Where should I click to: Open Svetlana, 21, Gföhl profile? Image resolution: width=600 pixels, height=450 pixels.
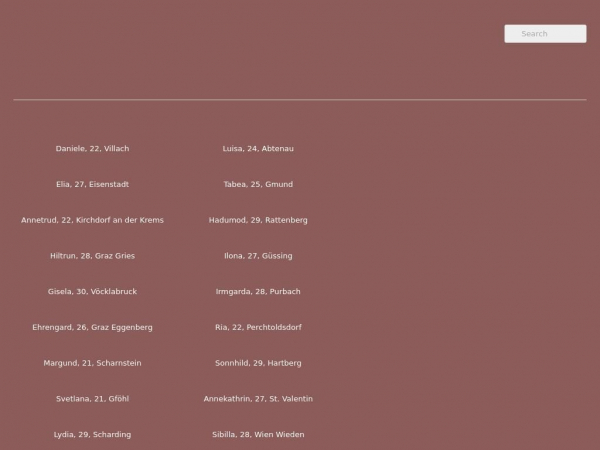coord(92,399)
